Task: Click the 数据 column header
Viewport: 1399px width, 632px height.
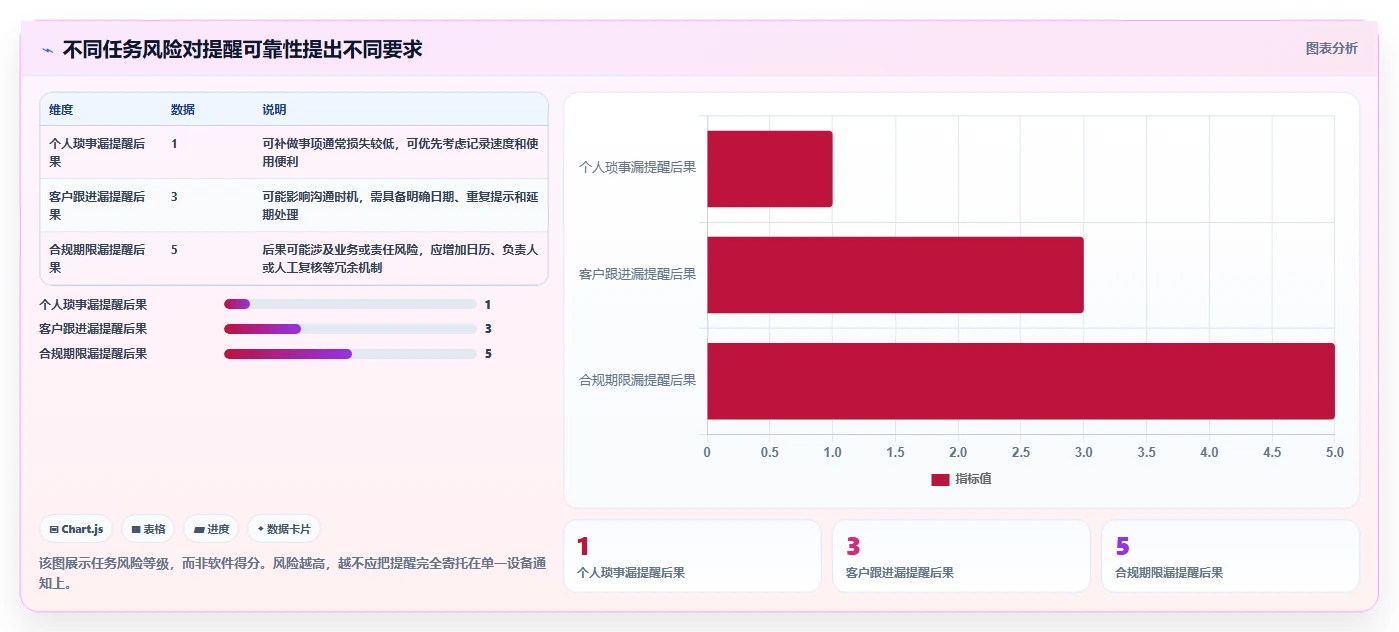Action: tap(183, 110)
